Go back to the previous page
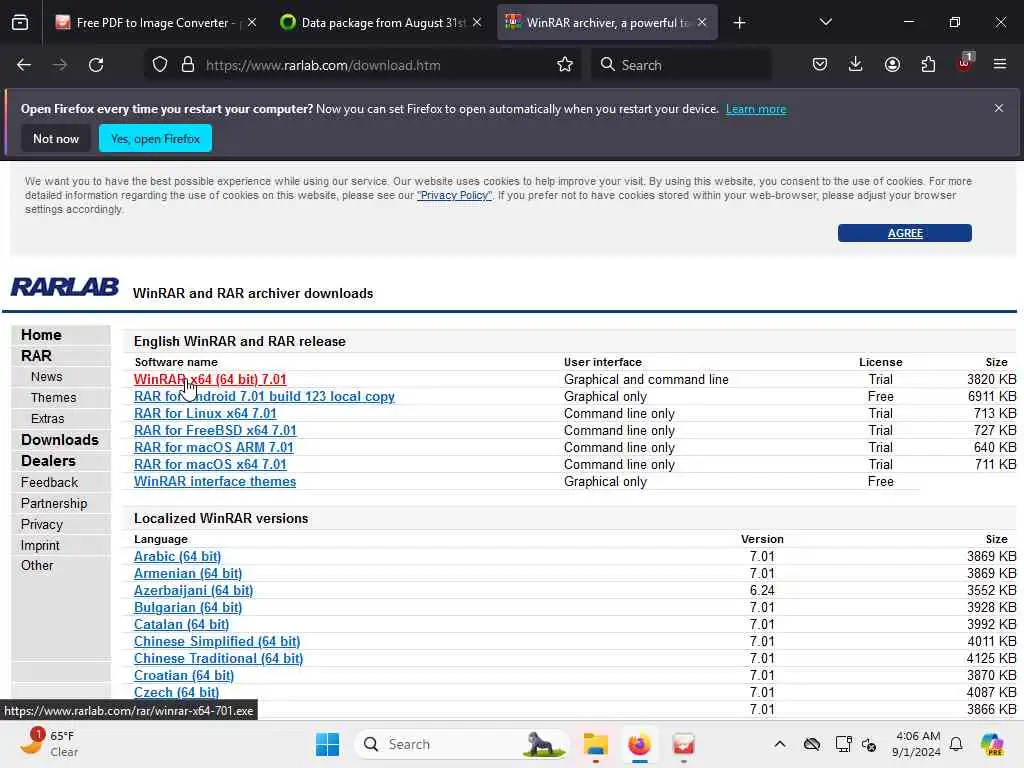Viewport: 1024px width, 768px height. (x=24, y=65)
